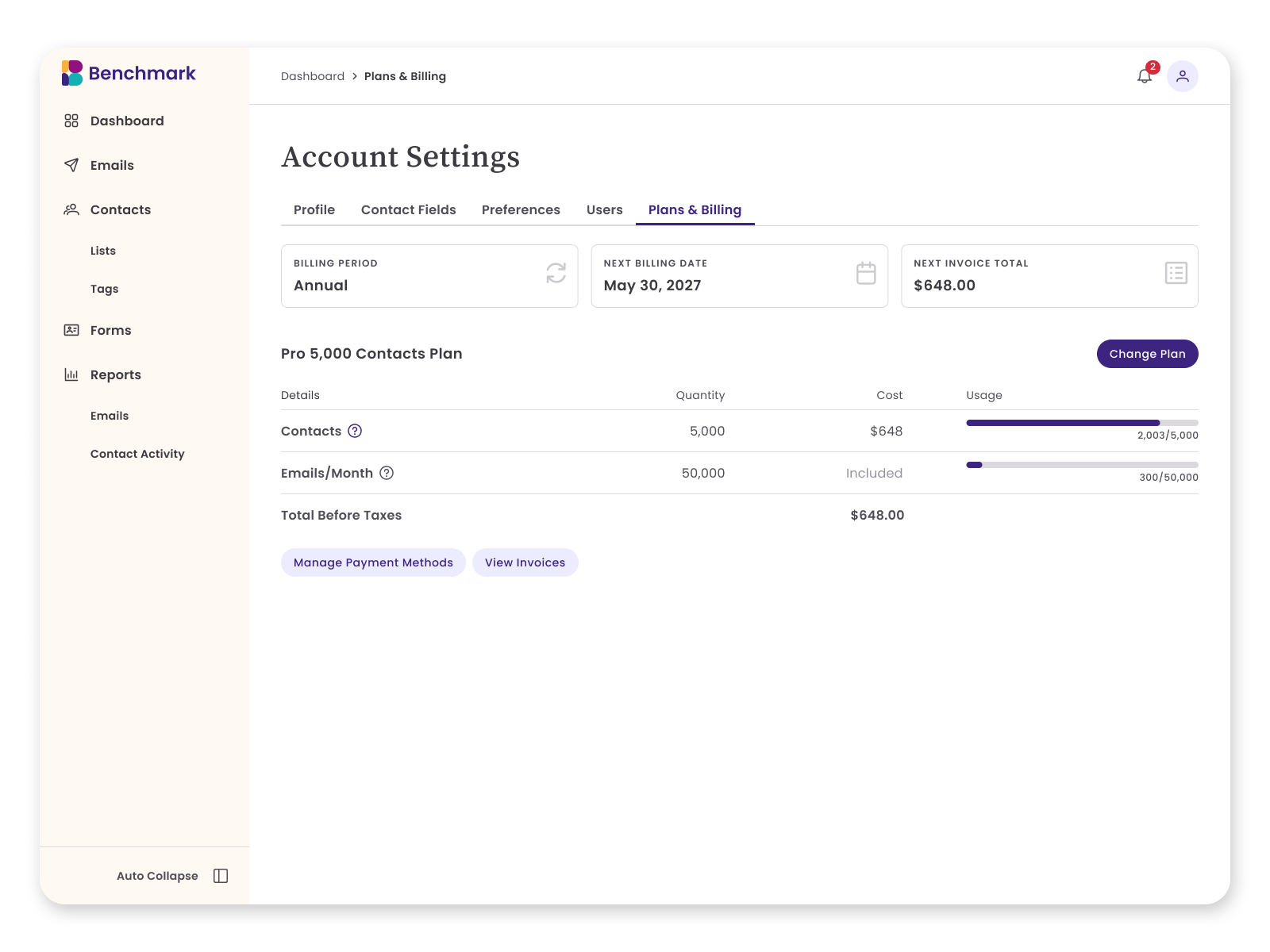Toggle the Auto Collapse sidebar panel icon
This screenshot has width=1270, height=952.
pyautogui.click(x=221, y=876)
